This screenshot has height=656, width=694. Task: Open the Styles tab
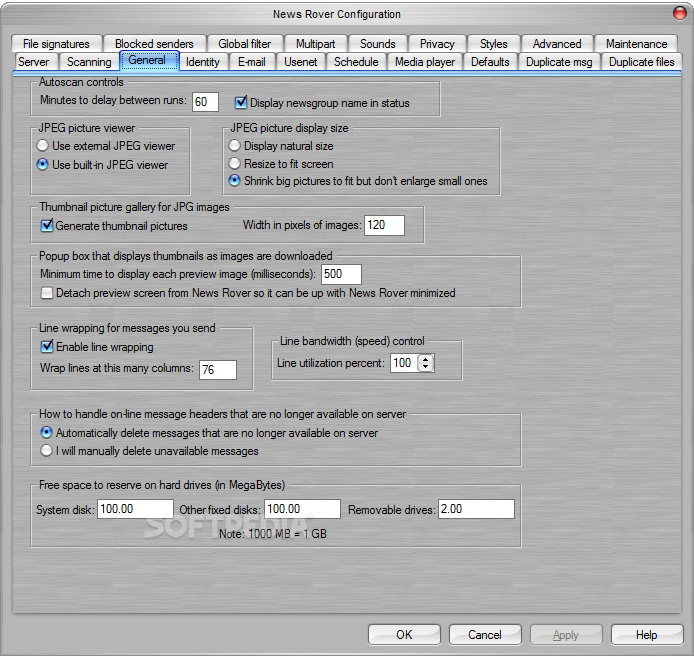click(x=494, y=44)
